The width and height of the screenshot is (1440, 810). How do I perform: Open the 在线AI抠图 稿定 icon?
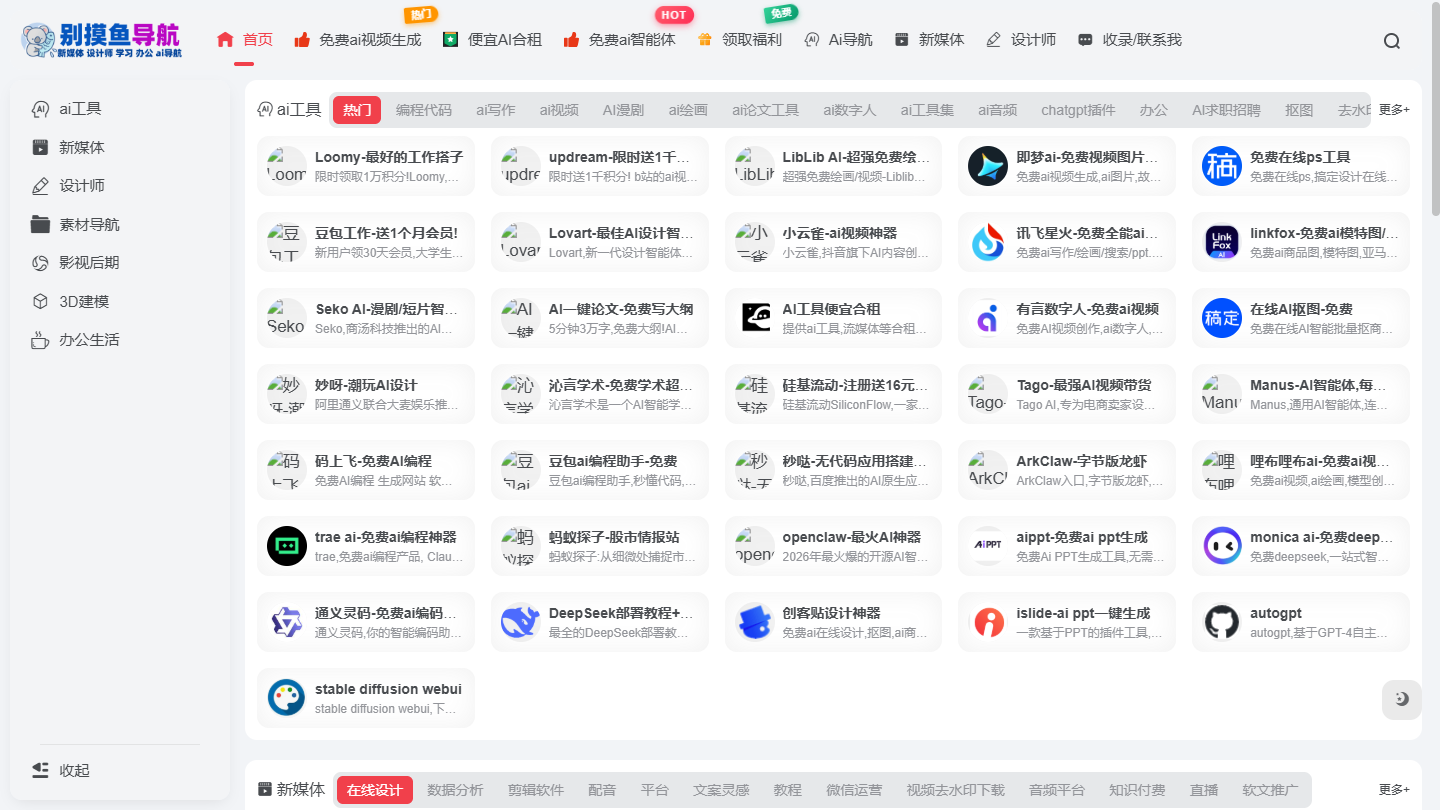click(1222, 318)
